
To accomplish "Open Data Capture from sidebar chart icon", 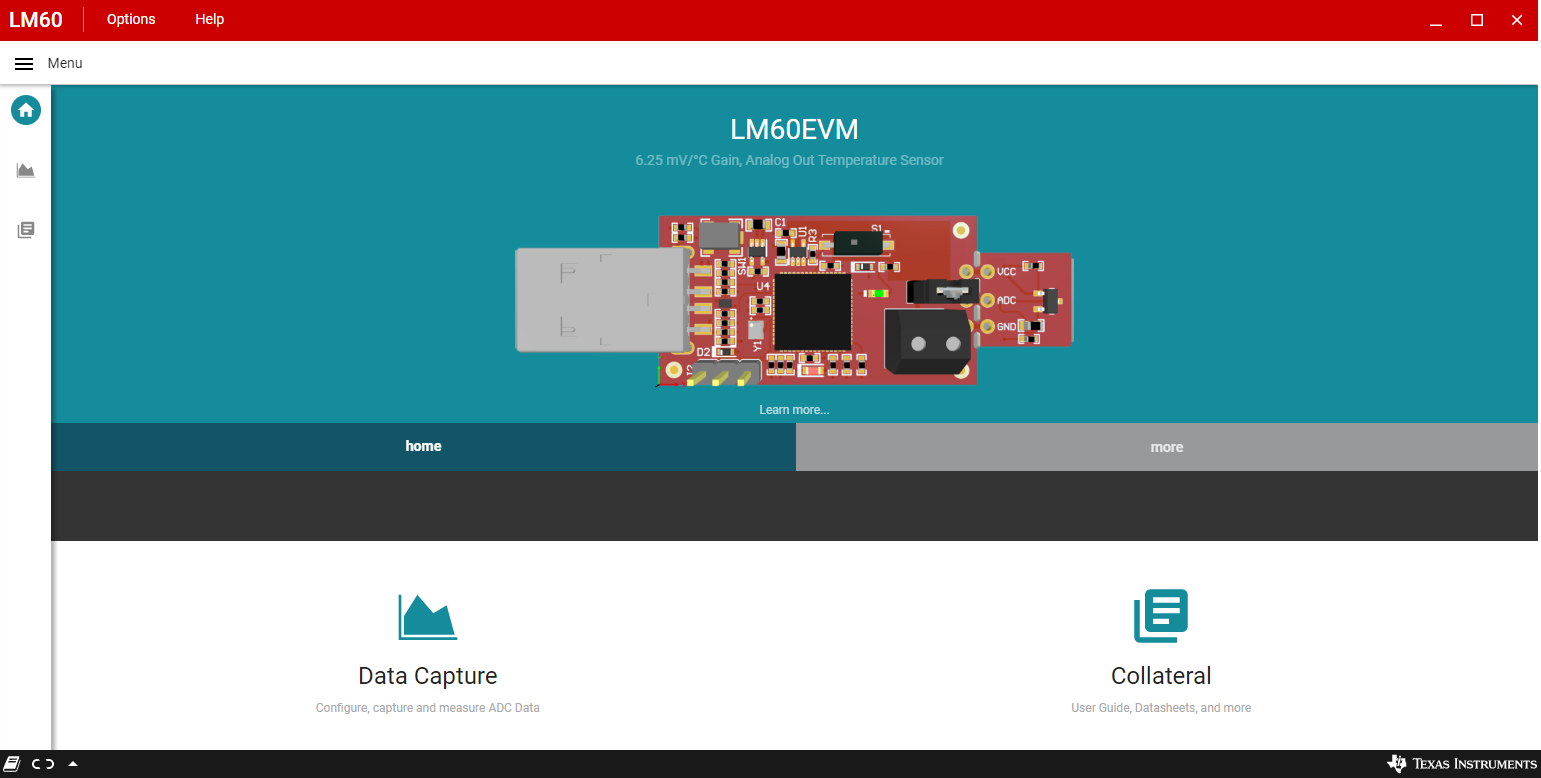I will pyautogui.click(x=26, y=171).
